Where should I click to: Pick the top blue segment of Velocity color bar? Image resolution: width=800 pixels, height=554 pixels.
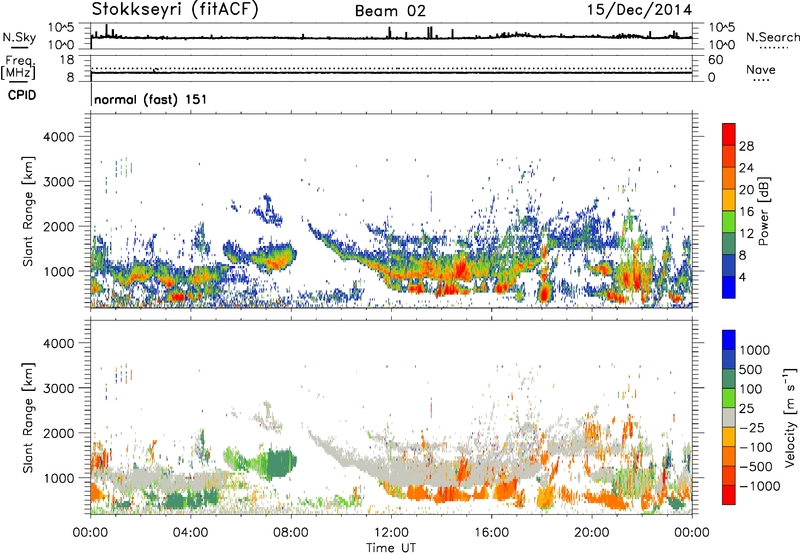[x=729, y=340]
